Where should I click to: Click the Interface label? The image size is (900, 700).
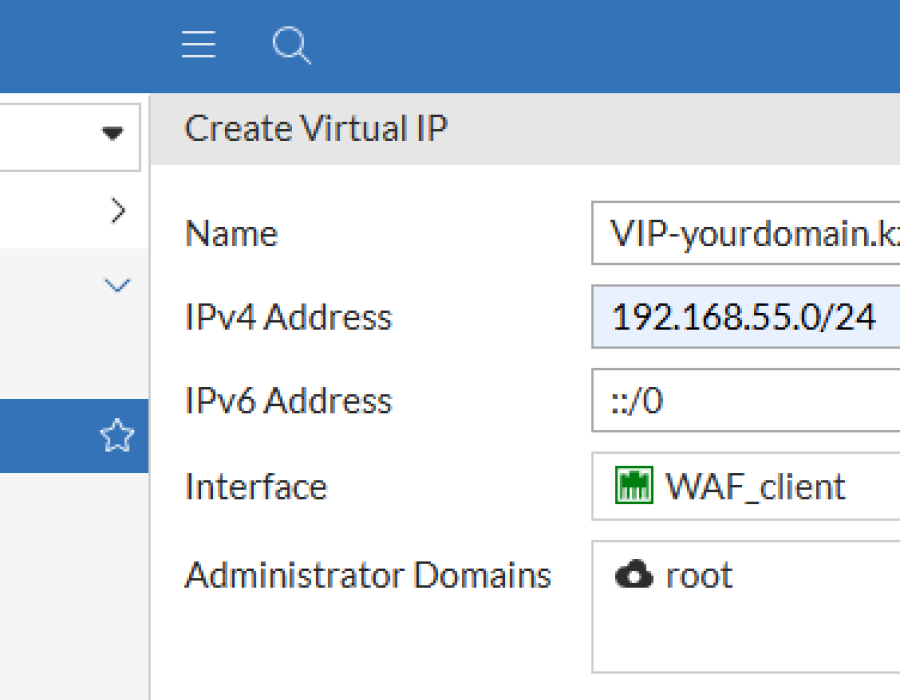click(256, 487)
